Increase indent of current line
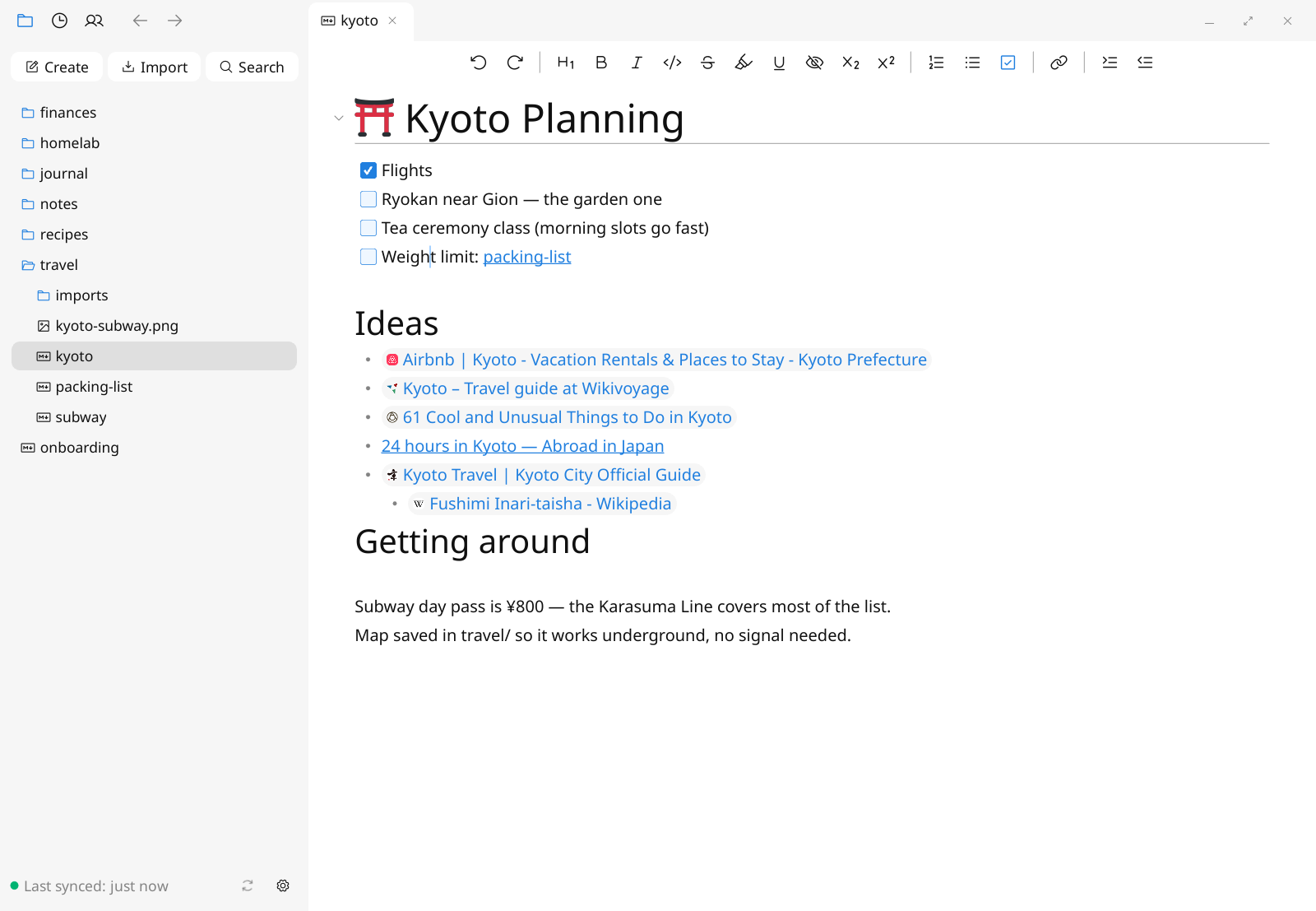1316x911 pixels. pyautogui.click(x=1110, y=63)
